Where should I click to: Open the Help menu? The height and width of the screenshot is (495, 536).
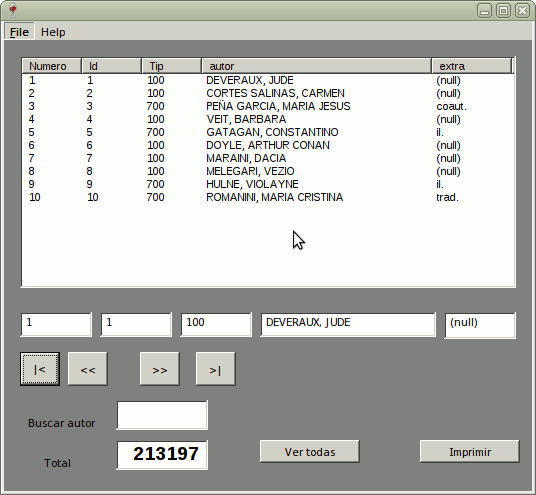(x=53, y=32)
